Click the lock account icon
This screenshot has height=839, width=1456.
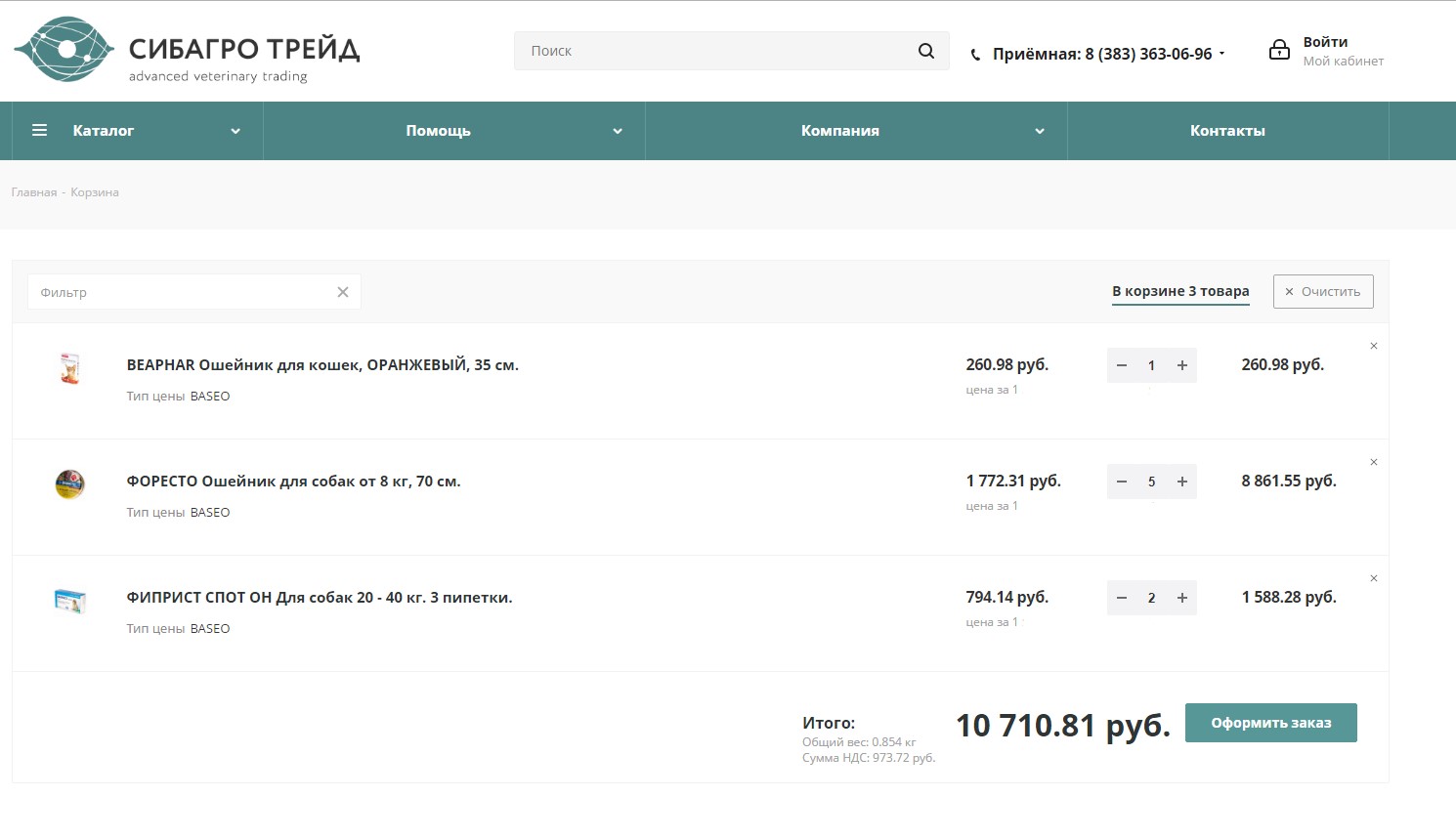click(1279, 50)
